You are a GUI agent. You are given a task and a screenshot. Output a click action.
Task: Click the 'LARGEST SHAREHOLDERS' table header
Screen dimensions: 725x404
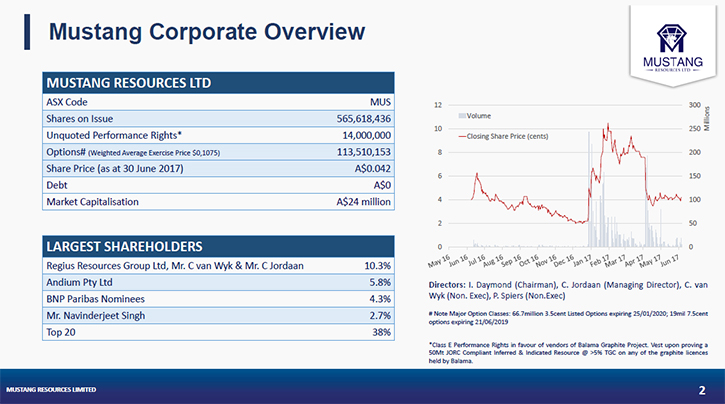[218, 246]
